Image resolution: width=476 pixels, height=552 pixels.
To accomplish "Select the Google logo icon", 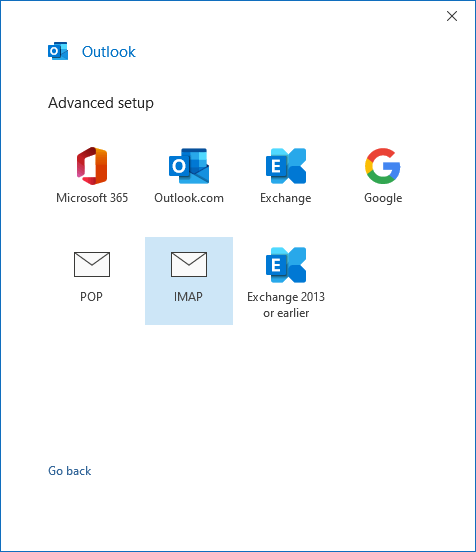I will [383, 166].
